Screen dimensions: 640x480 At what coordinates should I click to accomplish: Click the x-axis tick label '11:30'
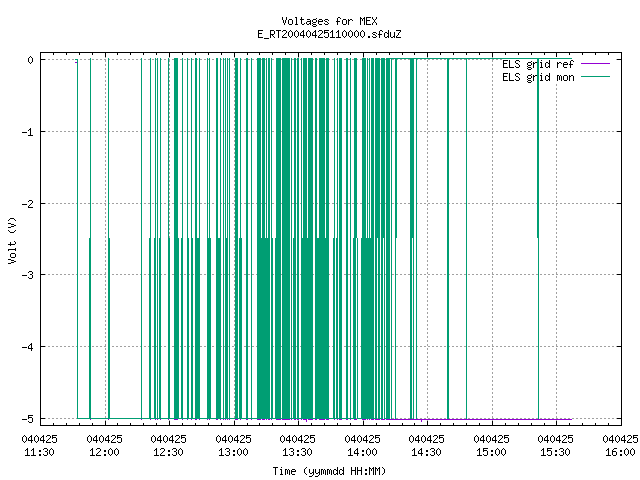tap(40, 452)
